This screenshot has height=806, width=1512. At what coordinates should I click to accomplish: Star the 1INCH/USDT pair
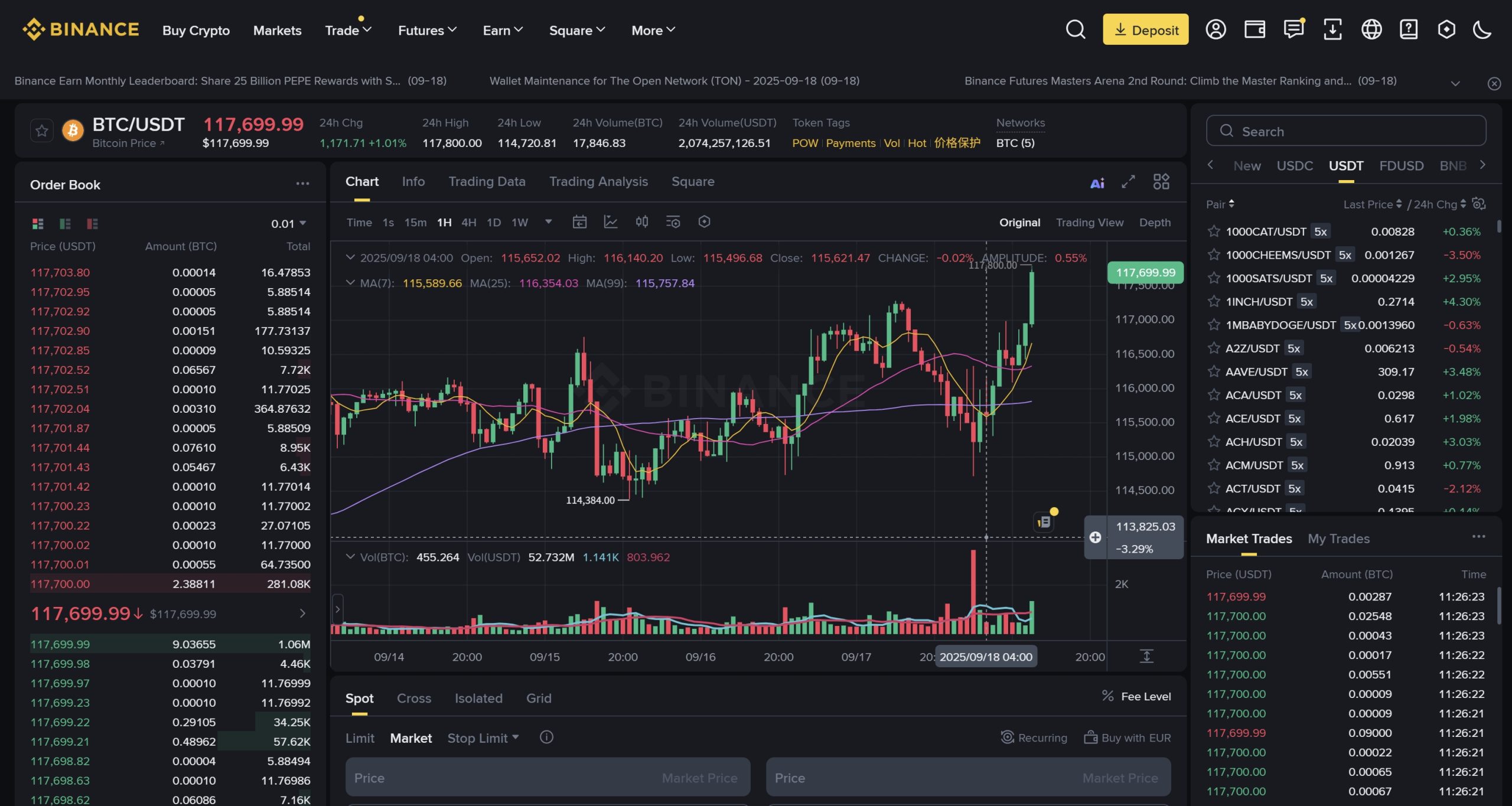[1214, 302]
